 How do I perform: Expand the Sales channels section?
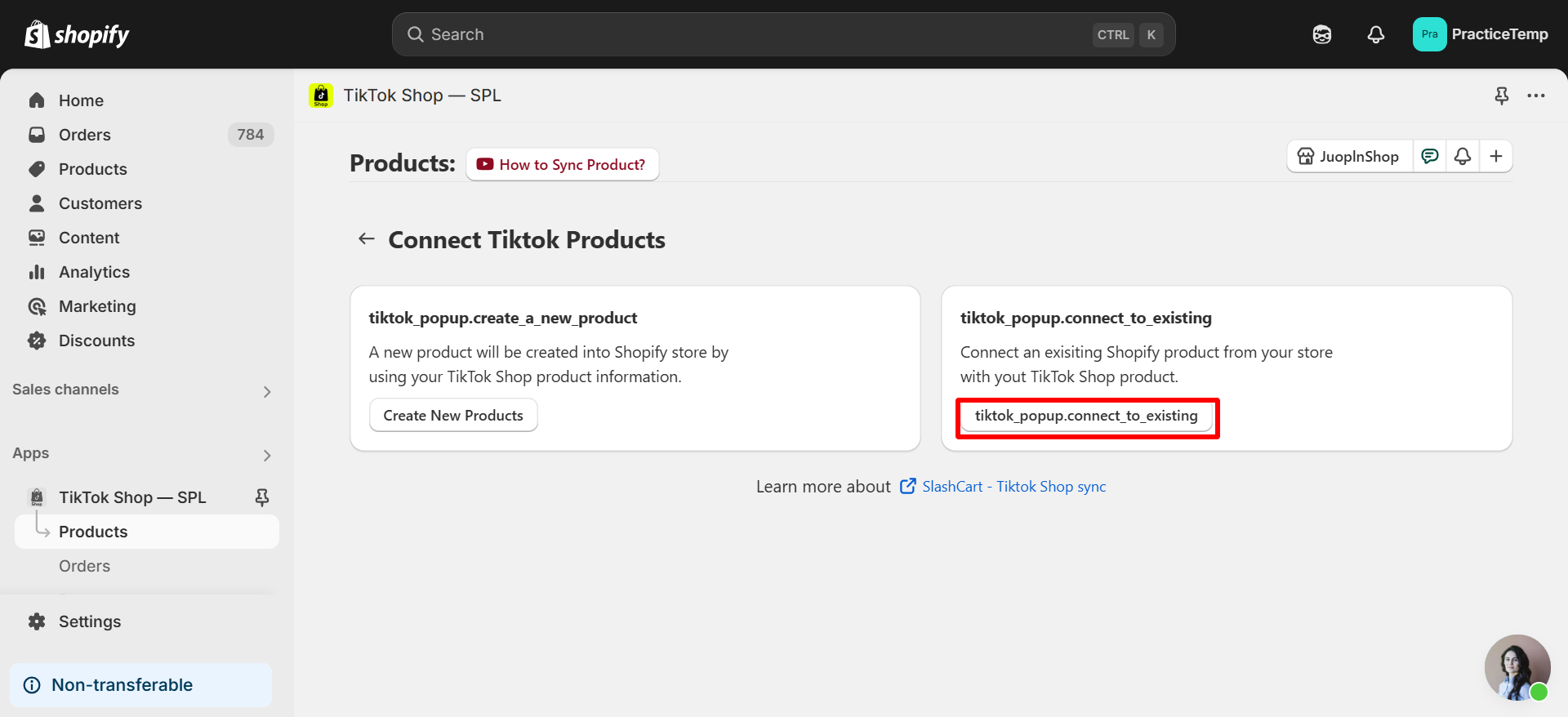(x=267, y=391)
